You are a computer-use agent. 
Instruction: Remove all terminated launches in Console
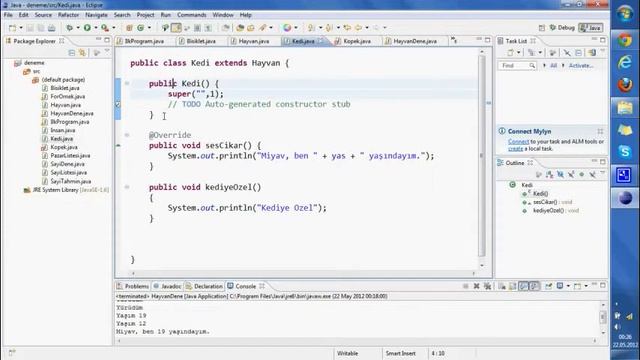click(x=487, y=286)
